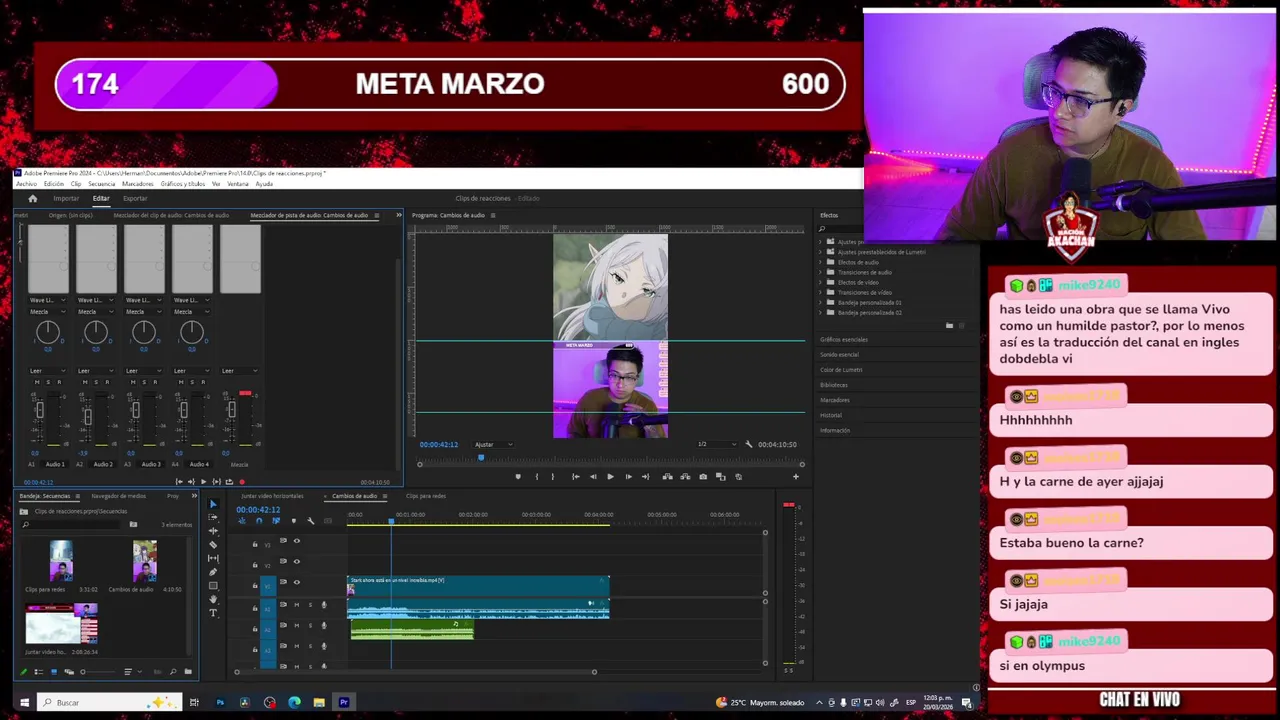Open the Ajustar zoom dropdown in Program monitor
The image size is (1280, 720).
point(493,444)
